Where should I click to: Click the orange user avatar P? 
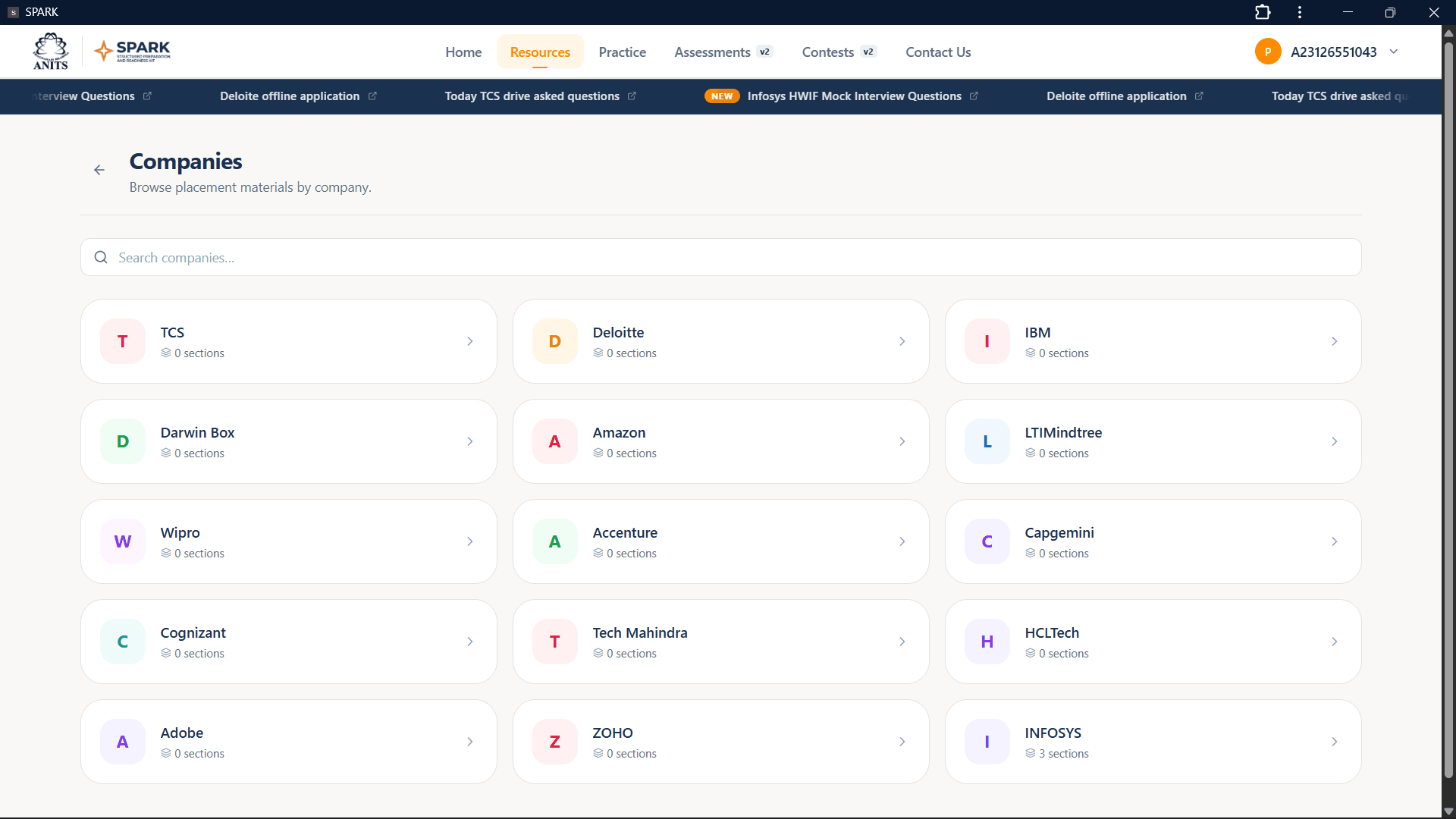point(1268,52)
